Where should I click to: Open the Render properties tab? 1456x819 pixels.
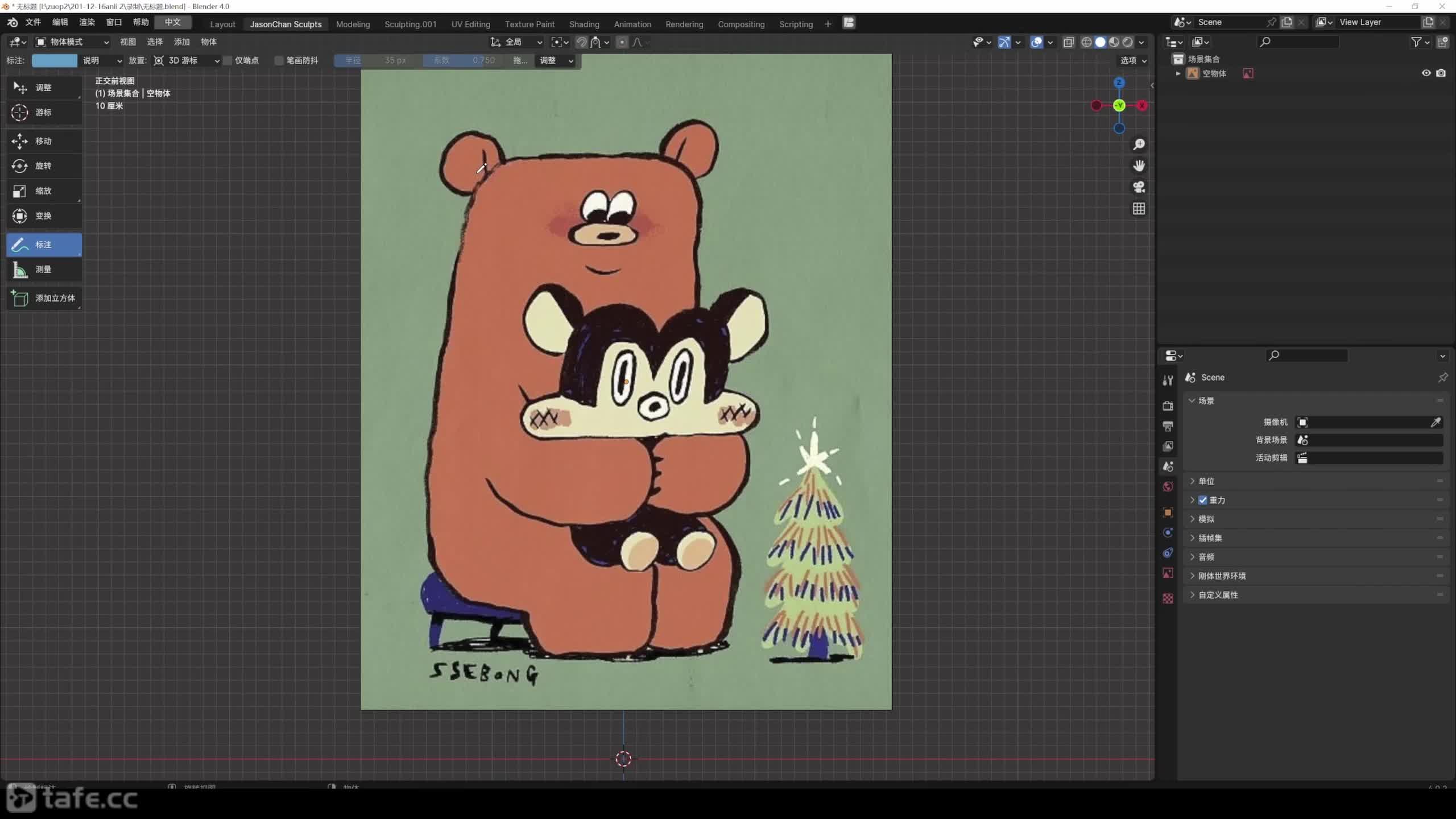coord(1168,406)
